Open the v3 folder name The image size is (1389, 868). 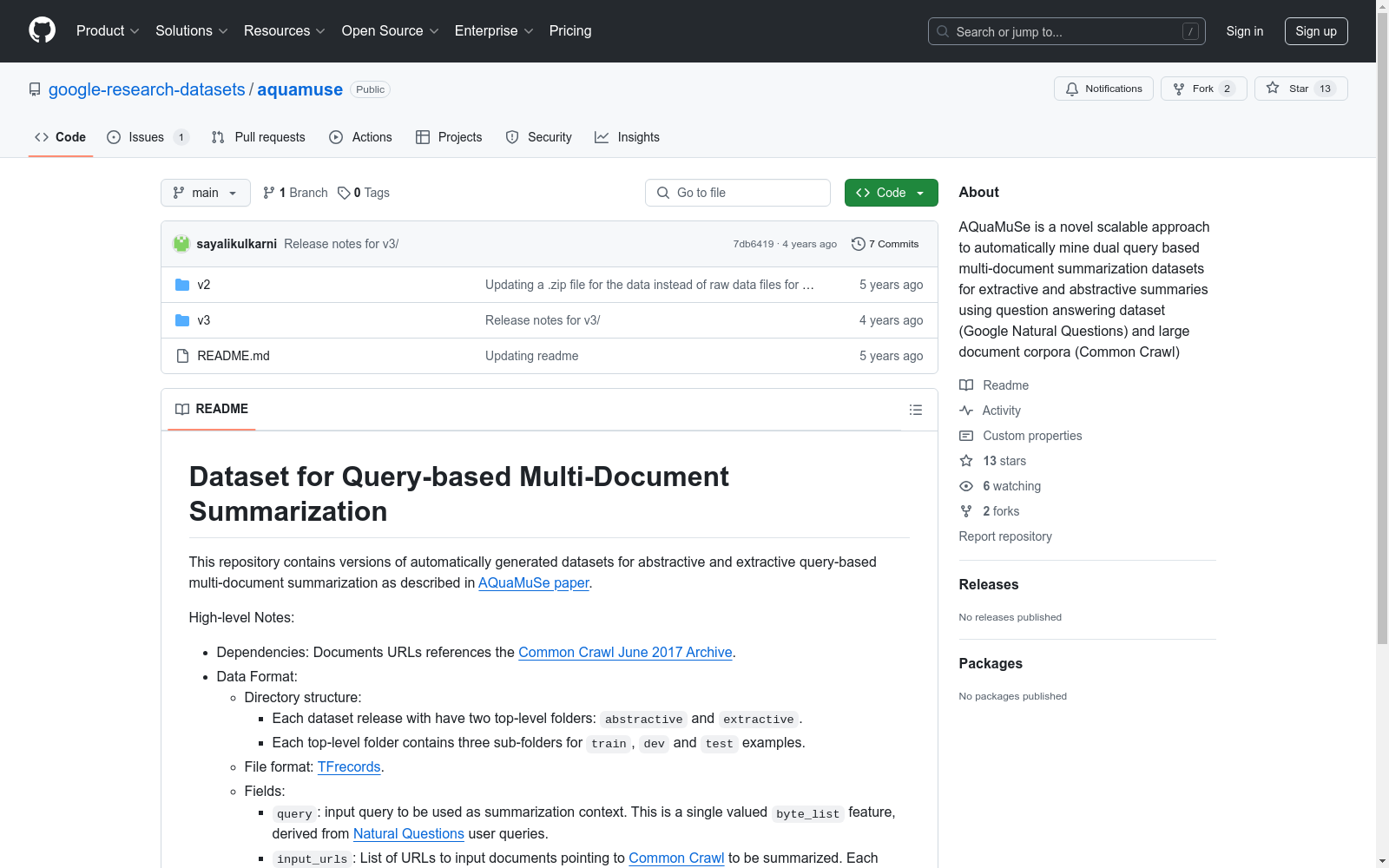tap(204, 320)
